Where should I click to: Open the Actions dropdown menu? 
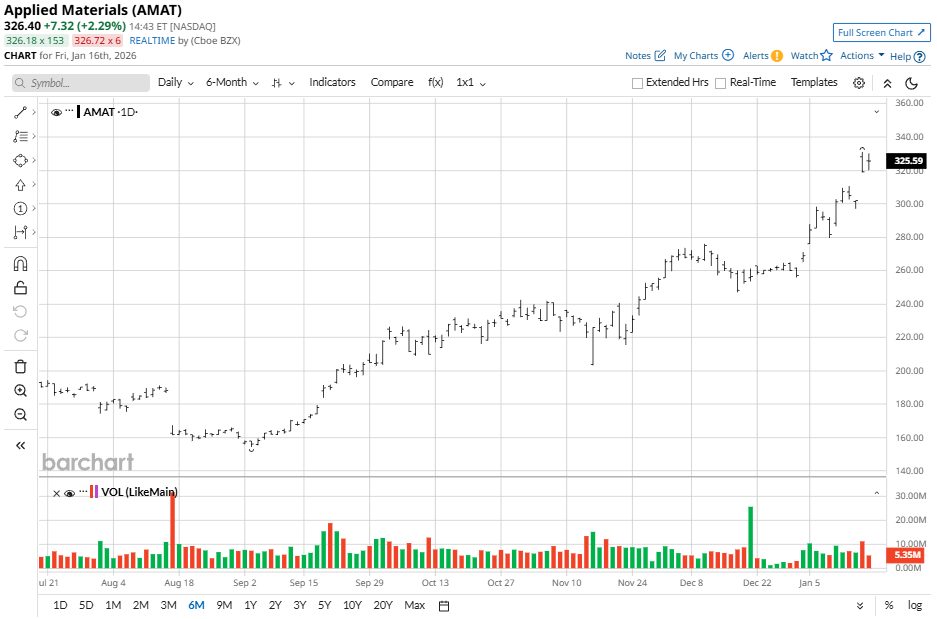click(x=862, y=56)
